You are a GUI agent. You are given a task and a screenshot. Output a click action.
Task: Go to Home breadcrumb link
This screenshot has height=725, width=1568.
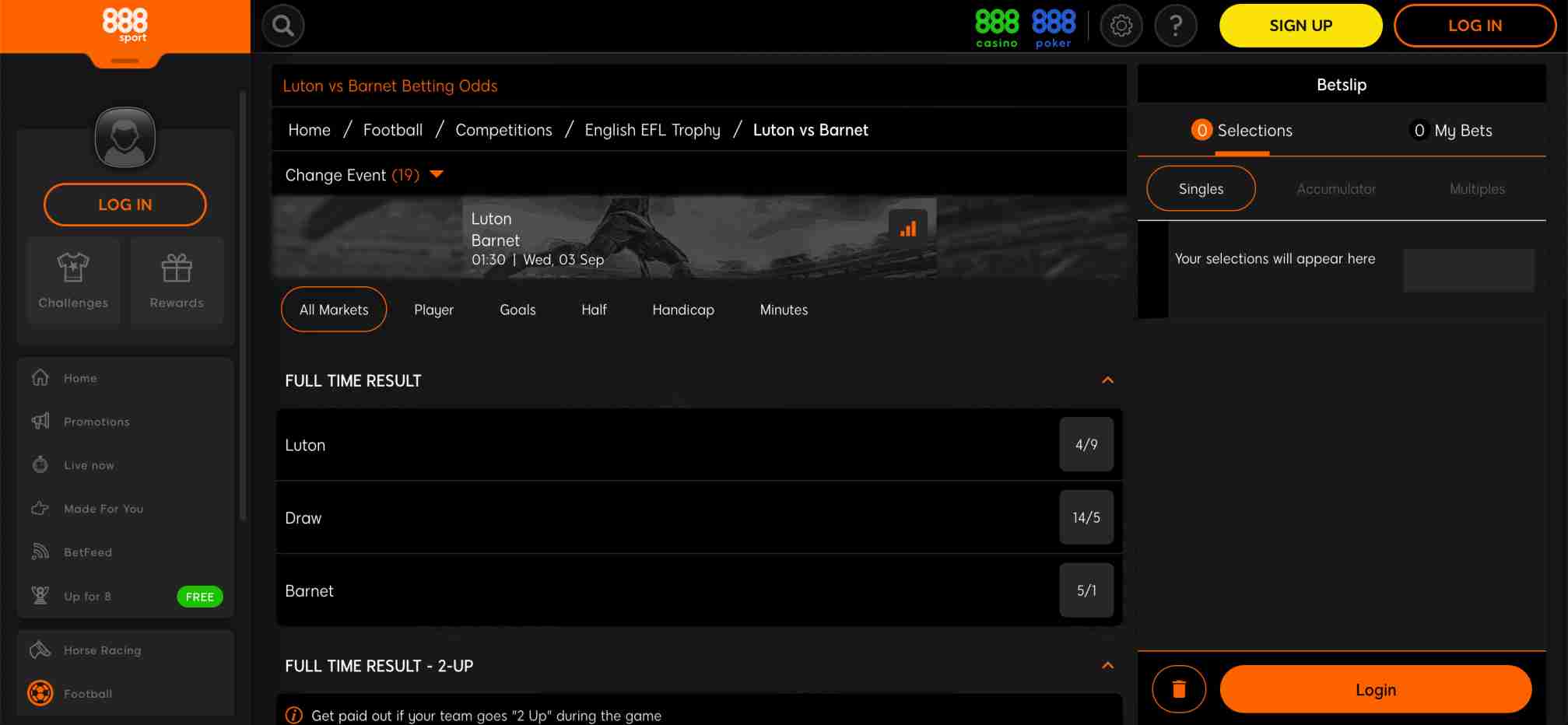tap(309, 130)
